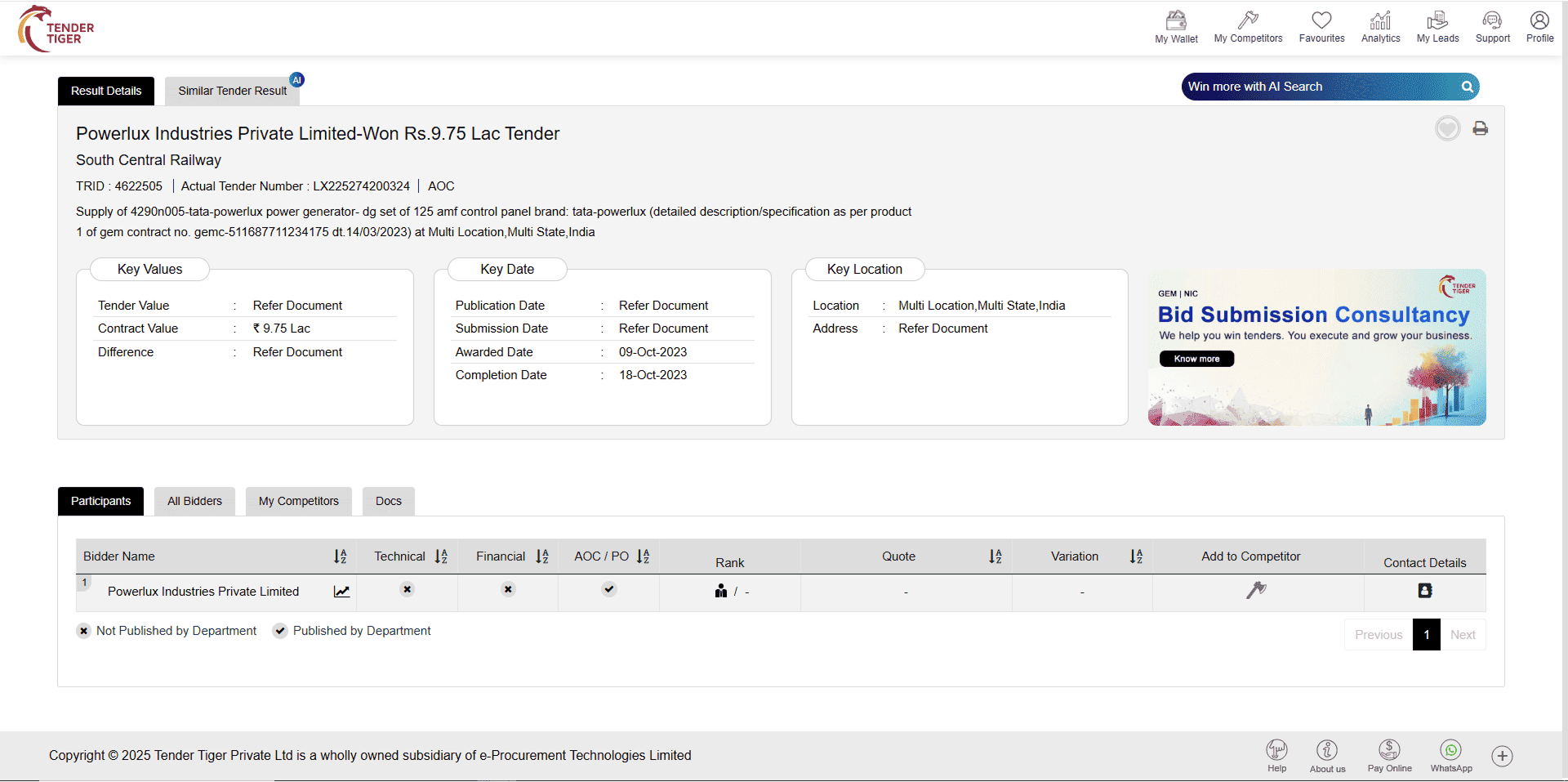Open the All Bidders tab
Screen dimensions: 1568x782
click(194, 501)
